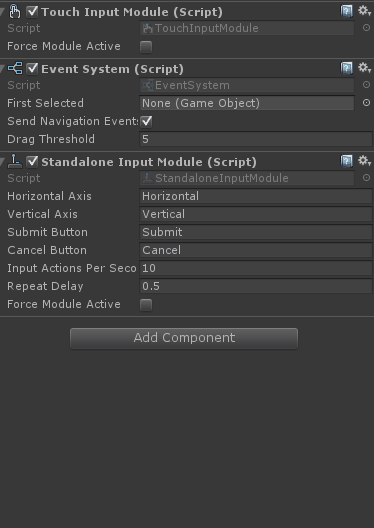Toggle Send Navigation Events checkbox
The height and width of the screenshot is (528, 374).
coord(146,121)
